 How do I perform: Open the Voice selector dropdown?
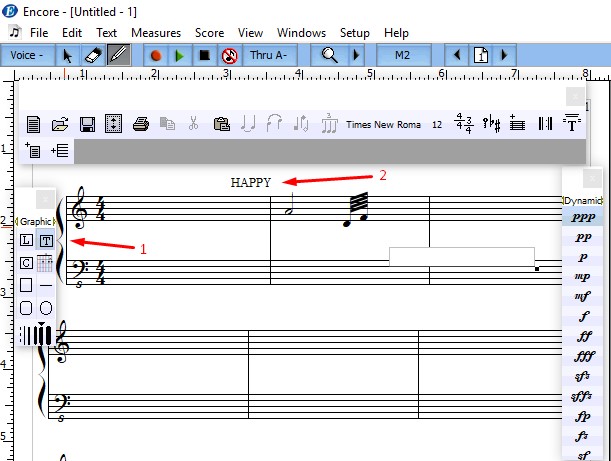coord(27,55)
